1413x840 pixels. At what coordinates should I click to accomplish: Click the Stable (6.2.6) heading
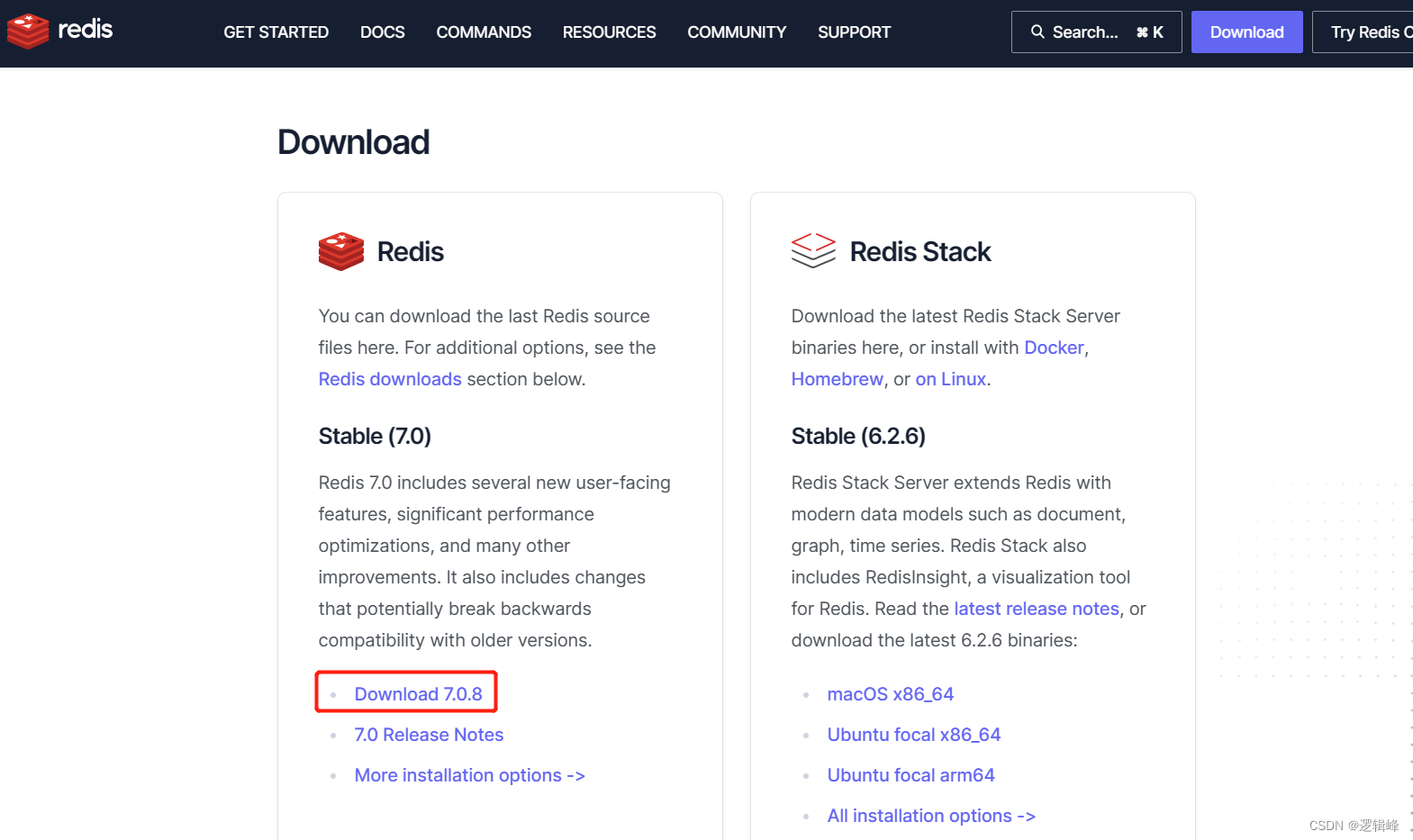tap(858, 436)
